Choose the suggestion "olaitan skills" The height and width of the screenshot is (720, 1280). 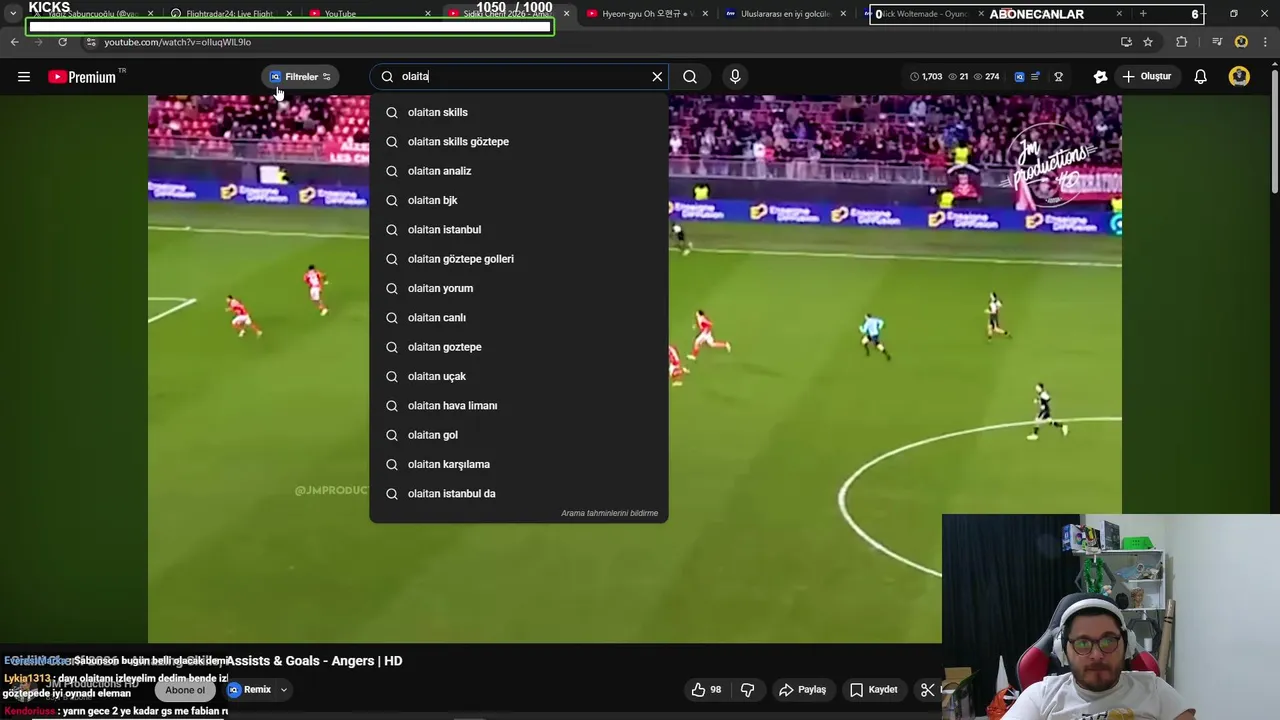[x=519, y=112]
